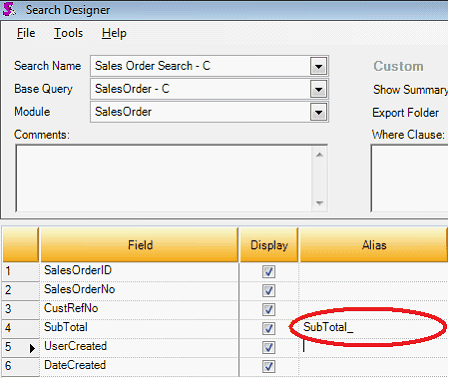Uncheck Display for SalesOrderID

point(268,271)
